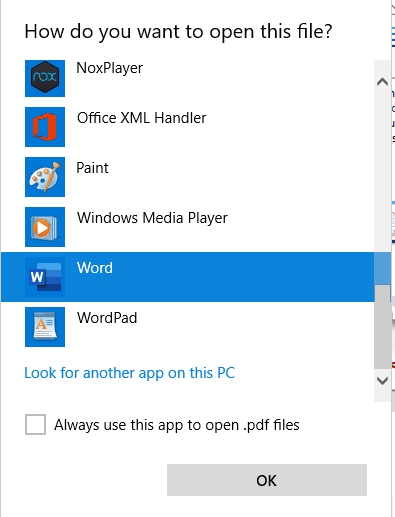The width and height of the screenshot is (395, 517).
Task: Open Look for another app on this PC
Action: [x=130, y=373]
